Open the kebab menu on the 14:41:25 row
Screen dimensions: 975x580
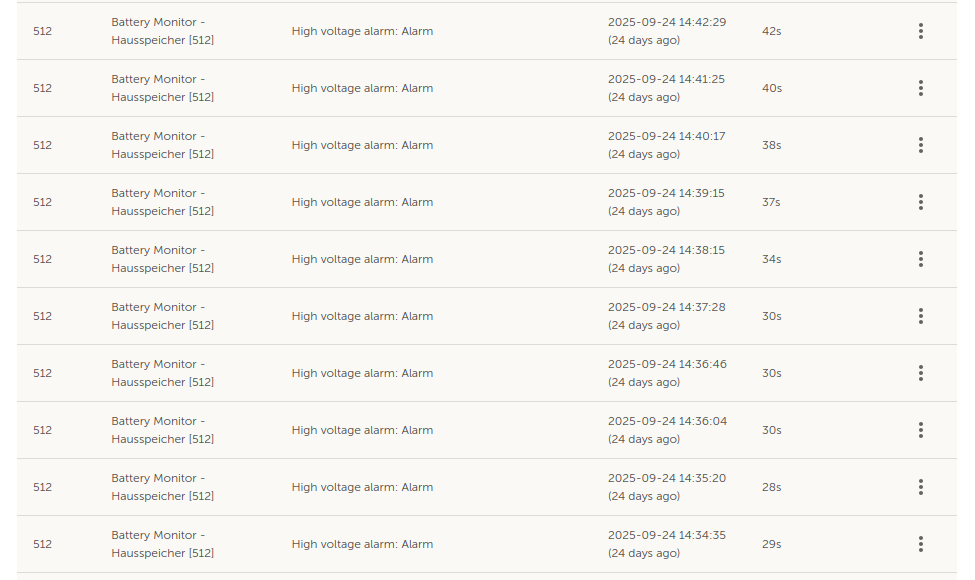pyautogui.click(x=920, y=88)
